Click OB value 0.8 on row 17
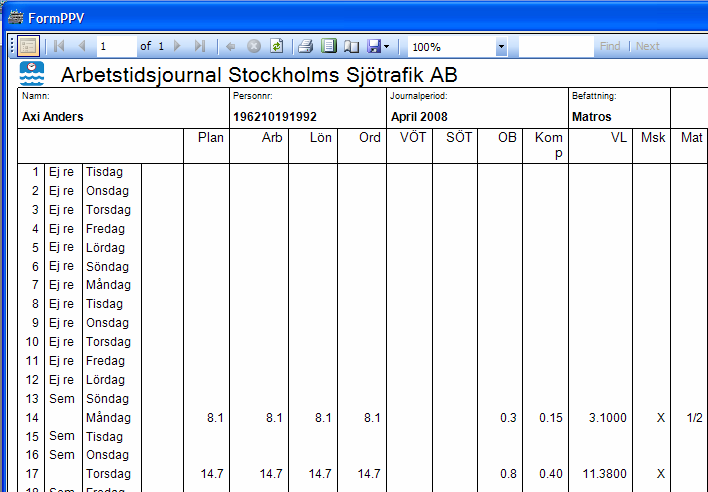The height and width of the screenshot is (492, 708). [508, 474]
